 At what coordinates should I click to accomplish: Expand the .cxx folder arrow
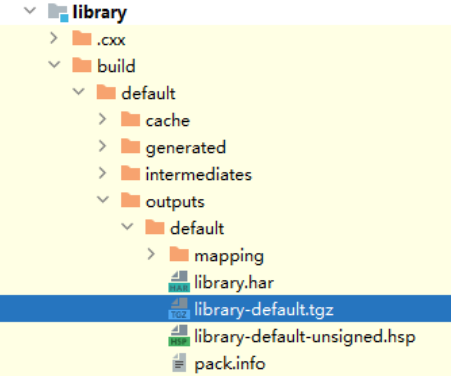(x=54, y=38)
